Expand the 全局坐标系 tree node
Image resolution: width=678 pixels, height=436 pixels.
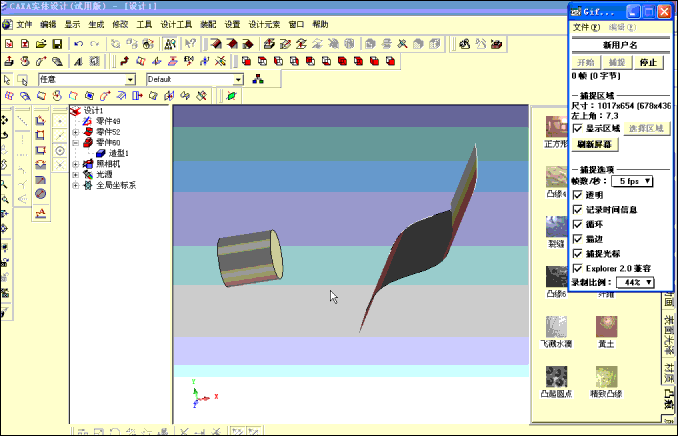pos(76,185)
